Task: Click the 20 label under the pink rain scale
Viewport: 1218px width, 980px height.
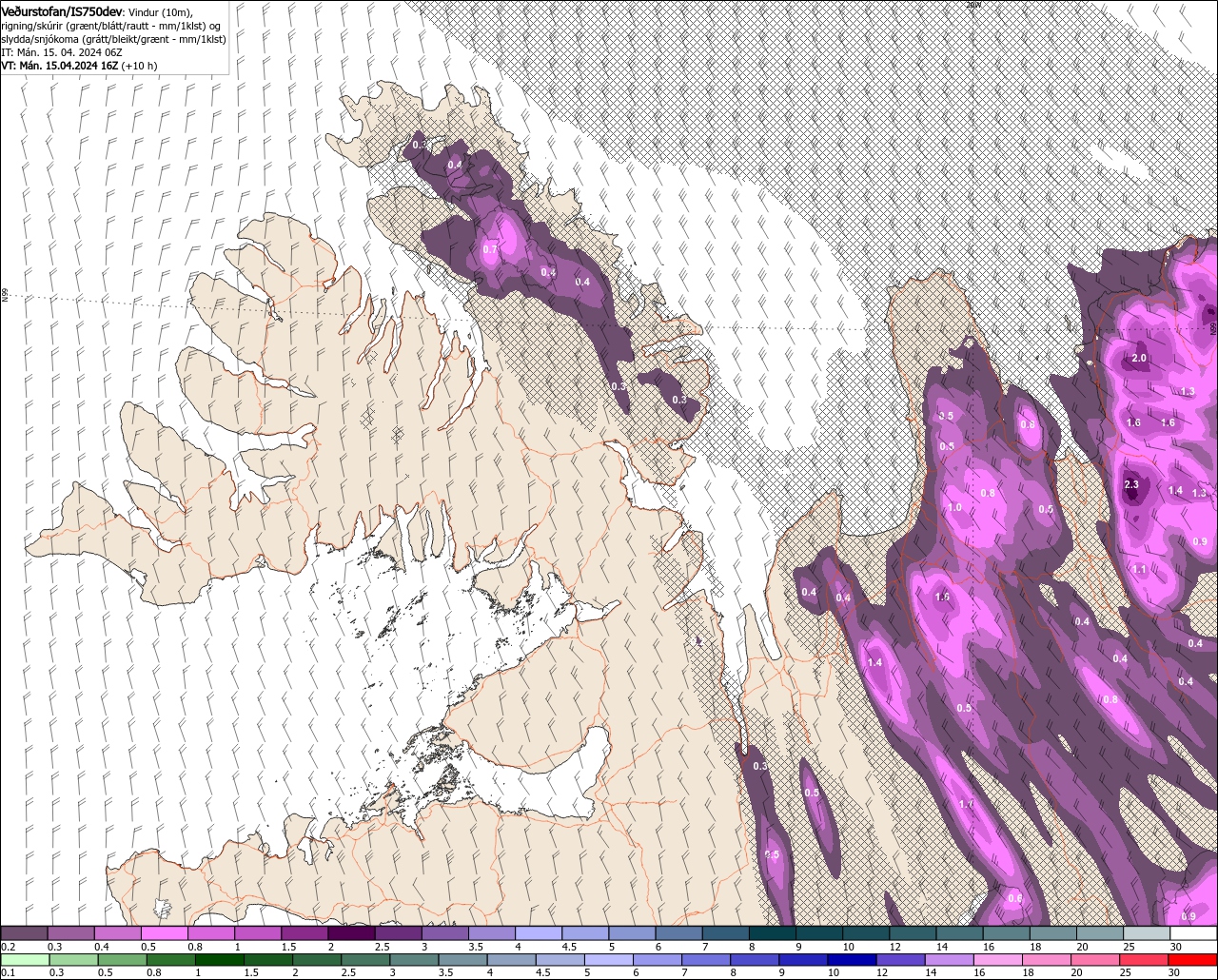Action: tap(1077, 972)
